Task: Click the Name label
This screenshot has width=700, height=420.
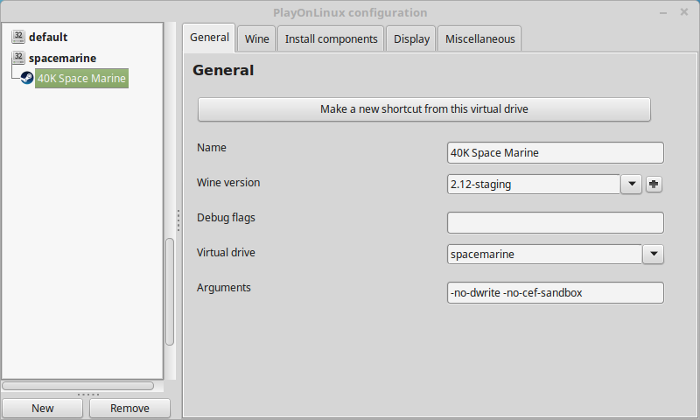Action: 212,148
